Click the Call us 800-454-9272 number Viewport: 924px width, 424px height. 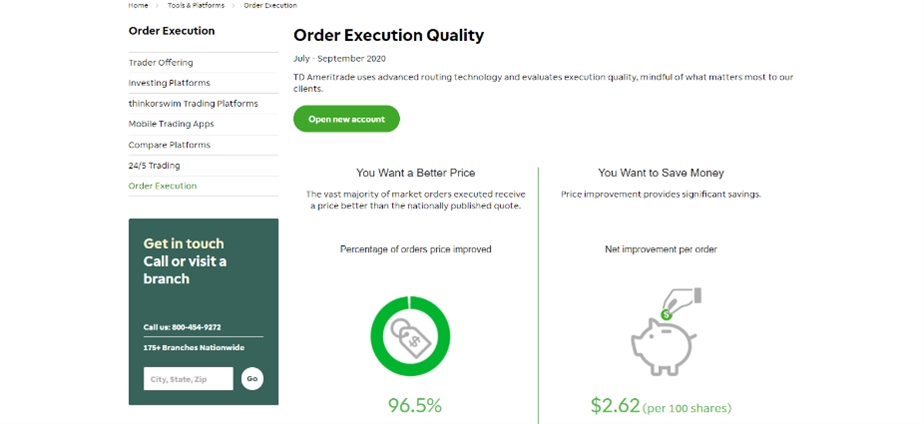[182, 326]
